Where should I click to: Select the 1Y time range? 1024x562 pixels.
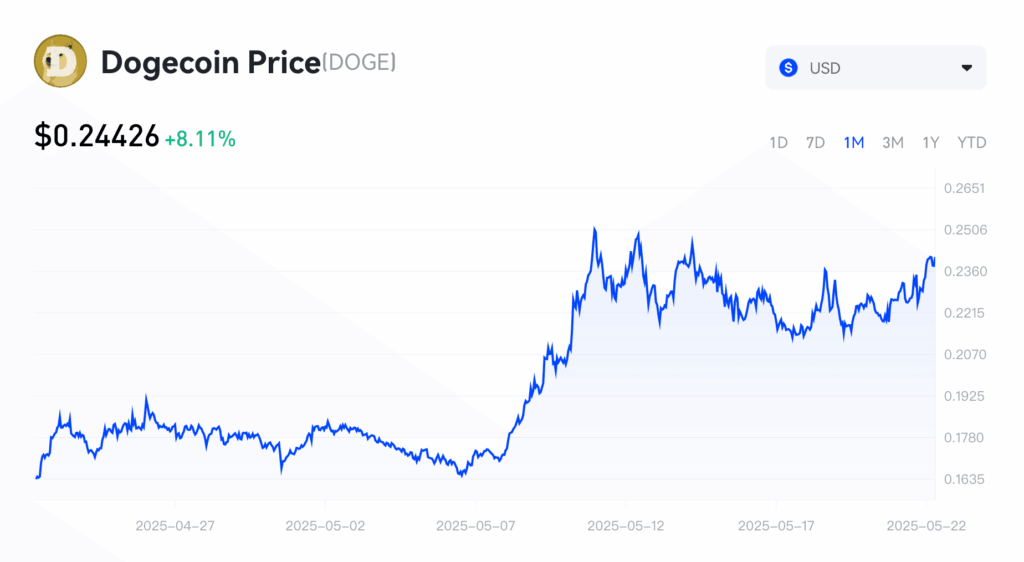coord(931,142)
